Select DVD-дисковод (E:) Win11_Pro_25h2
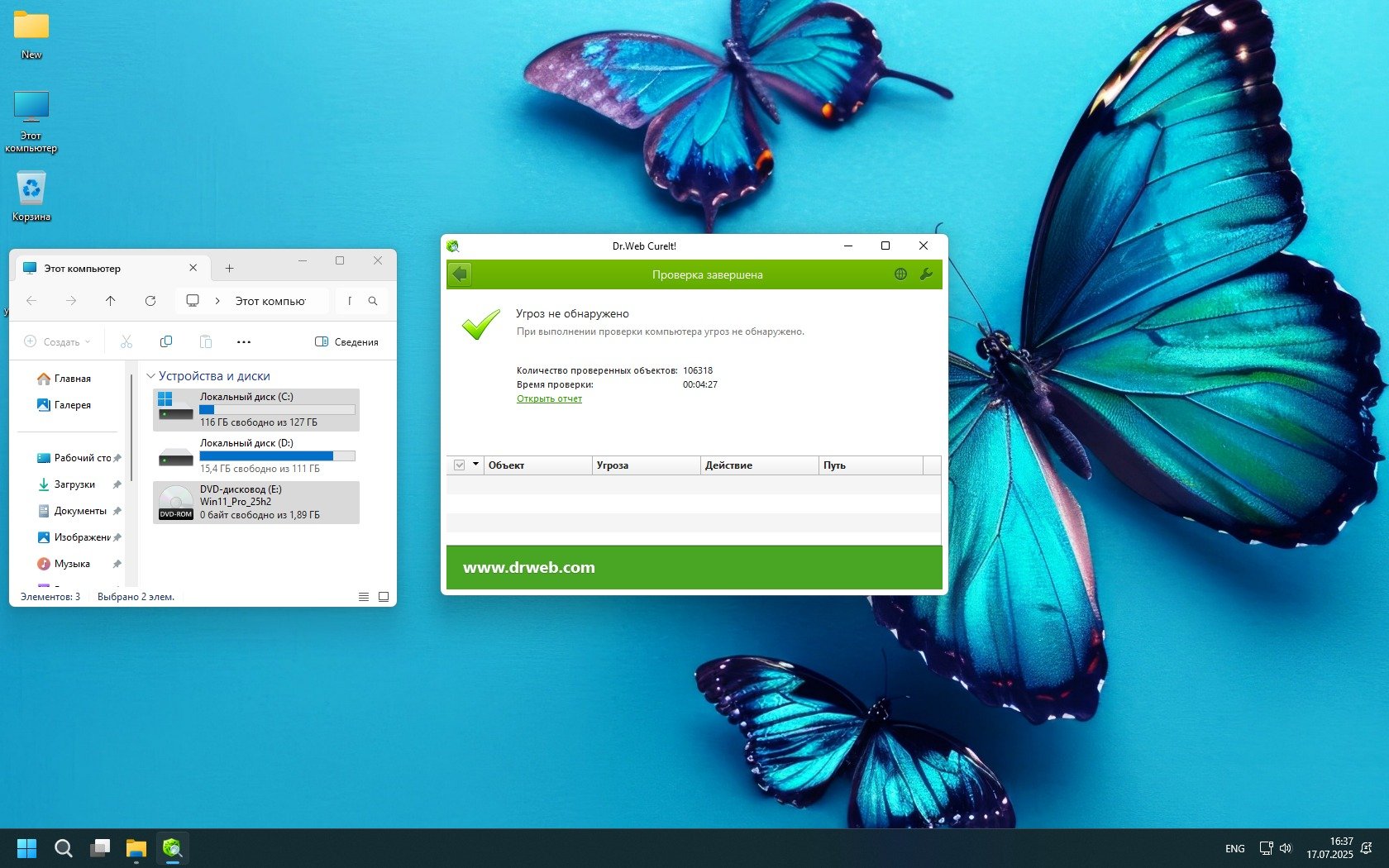This screenshot has height=868, width=1389. pos(256,503)
